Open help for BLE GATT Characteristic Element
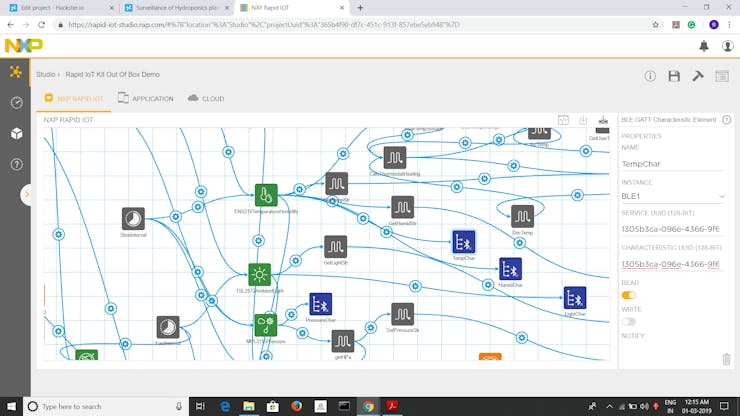 tap(727, 120)
